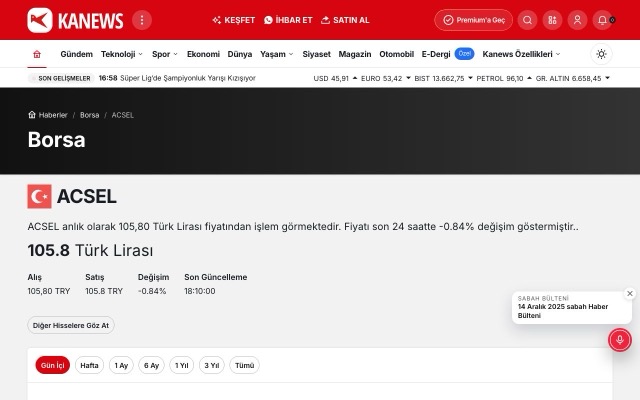Image resolution: width=640 pixels, height=400 pixels.
Task: Expand the Yaşam dropdown
Action: coord(277,54)
